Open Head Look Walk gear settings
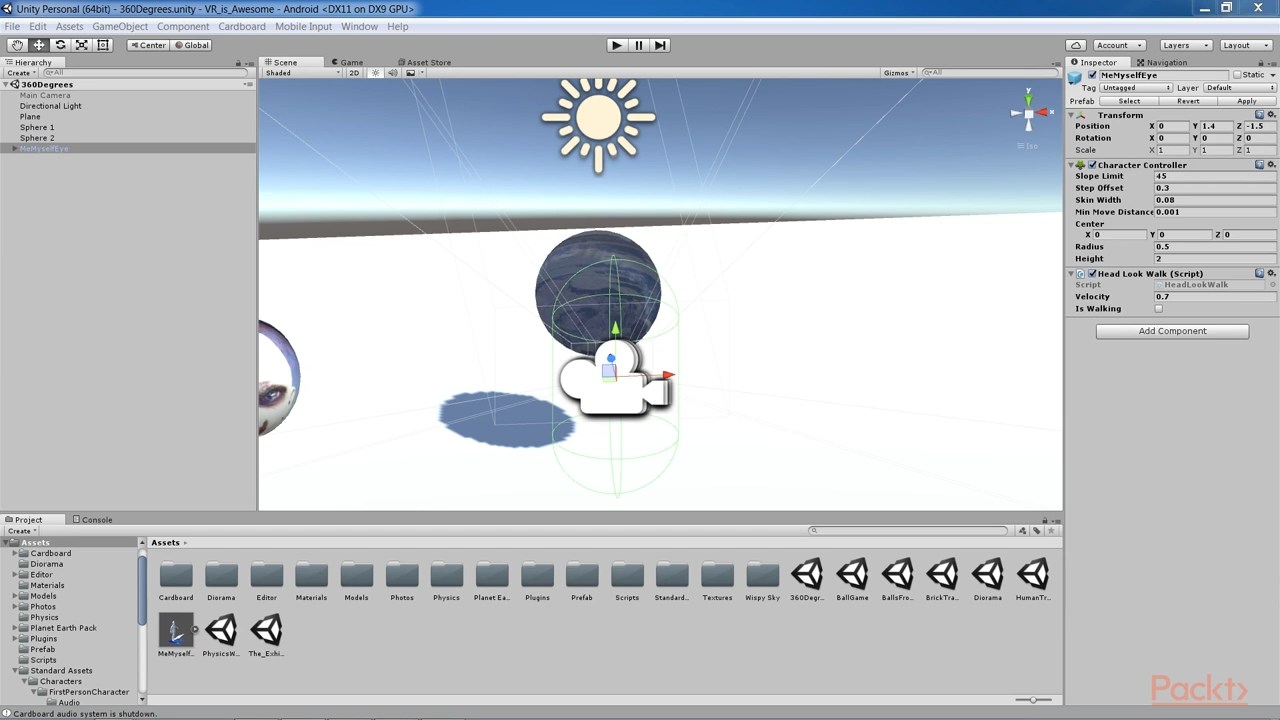This screenshot has height=720, width=1280. click(1271, 273)
